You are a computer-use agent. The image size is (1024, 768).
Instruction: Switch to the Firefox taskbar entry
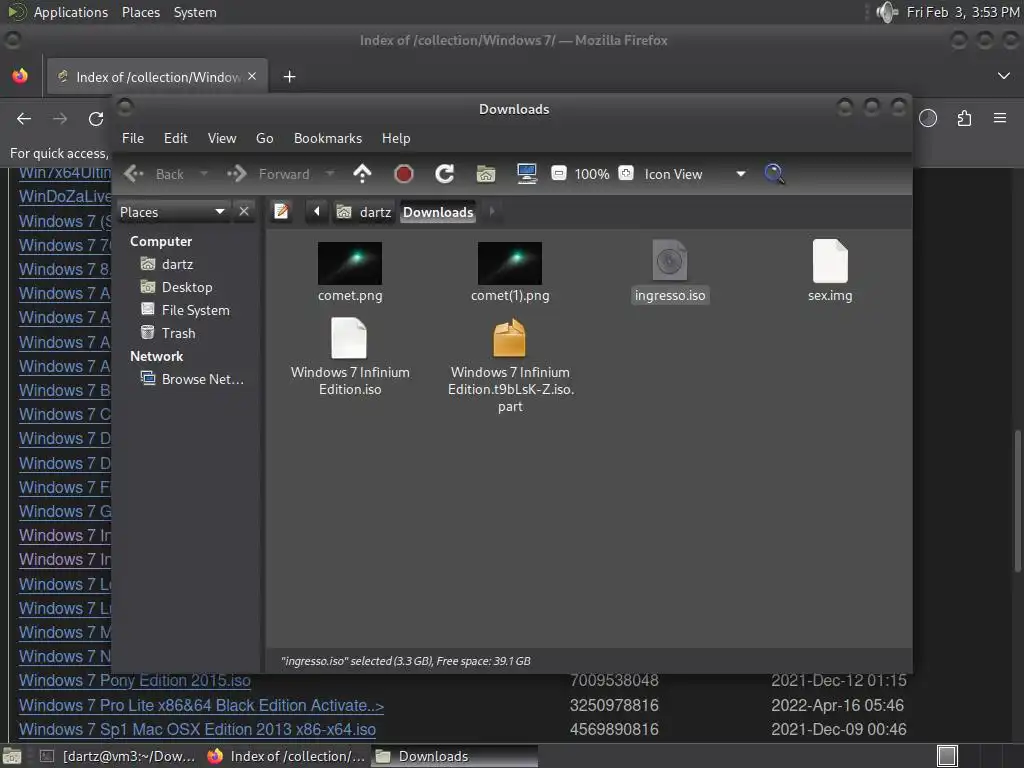[x=286, y=756]
